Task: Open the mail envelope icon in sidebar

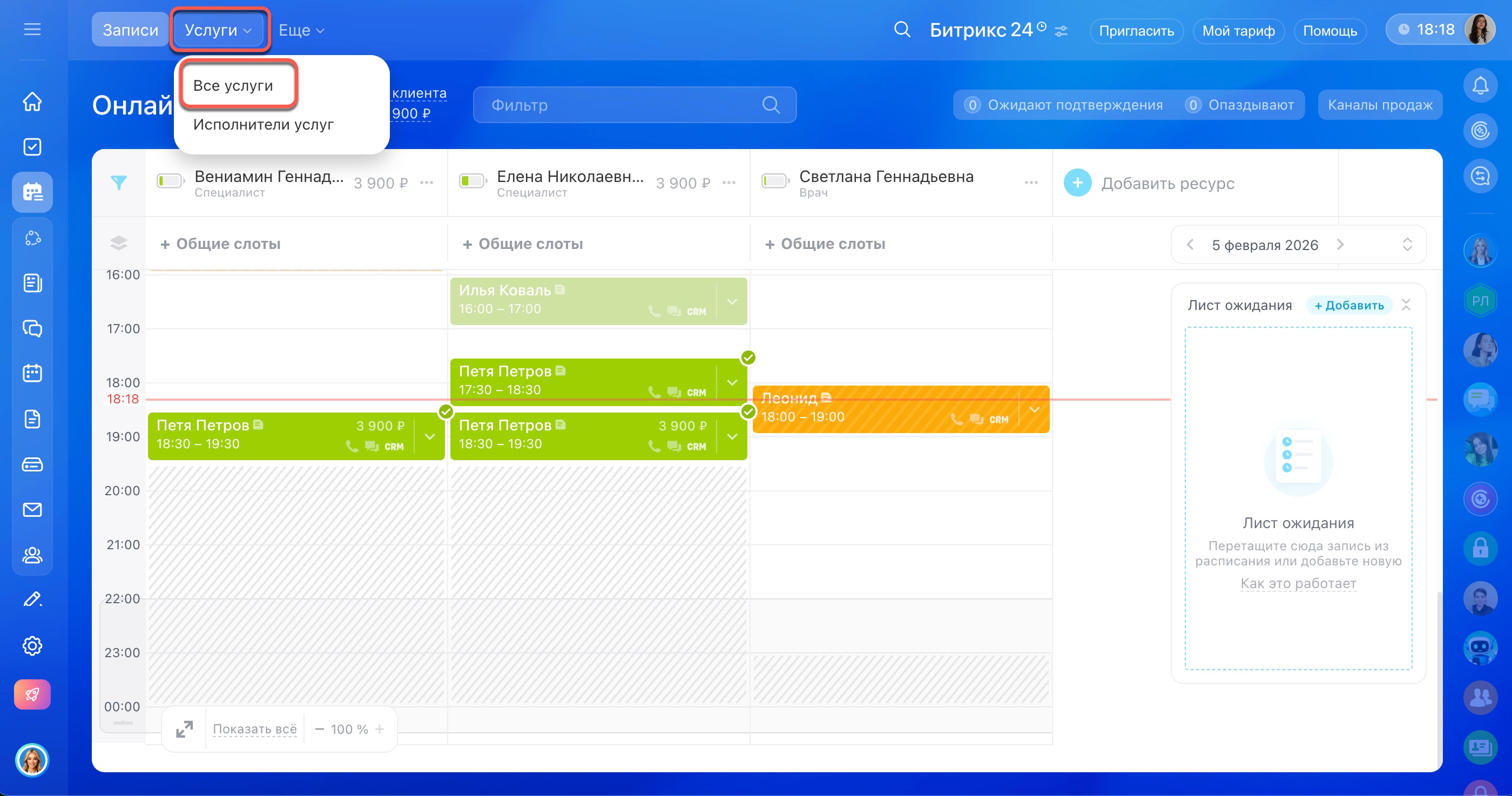Action: [32, 510]
